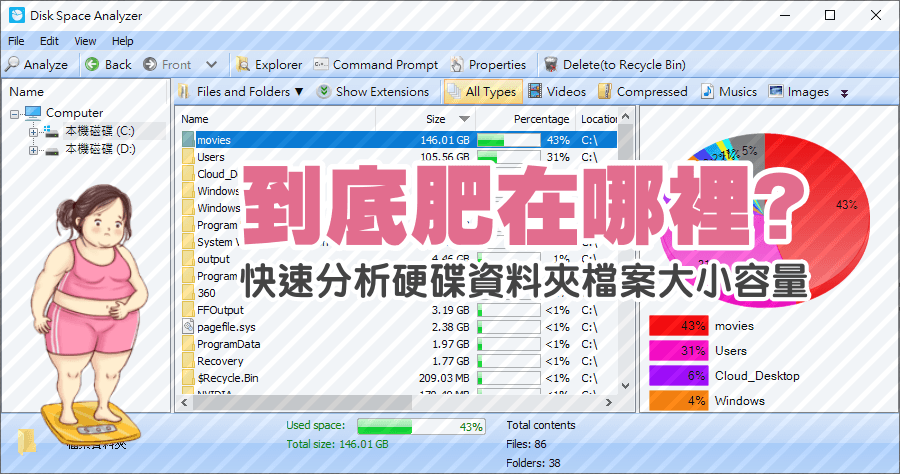This screenshot has width=900, height=474.
Task: Filter by Videos type
Action: (x=557, y=92)
